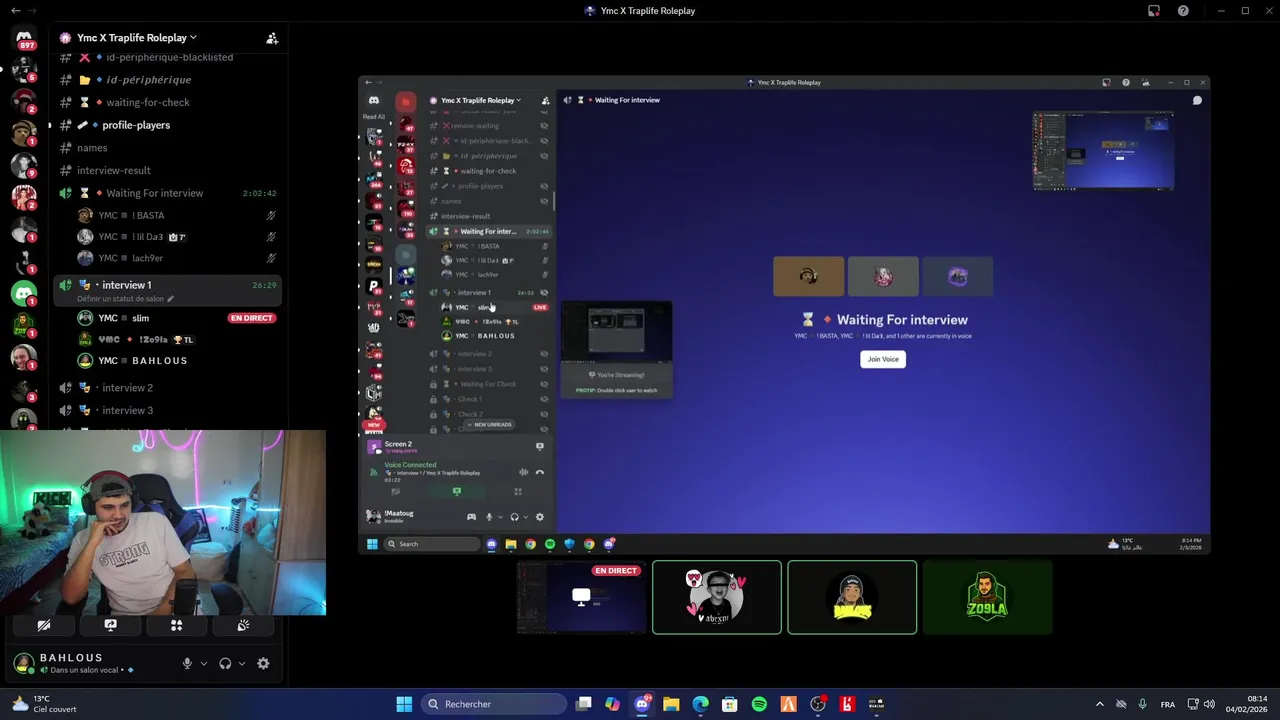This screenshot has height=720, width=1280.
Task: Open the Windows Start button
Action: [x=404, y=704]
